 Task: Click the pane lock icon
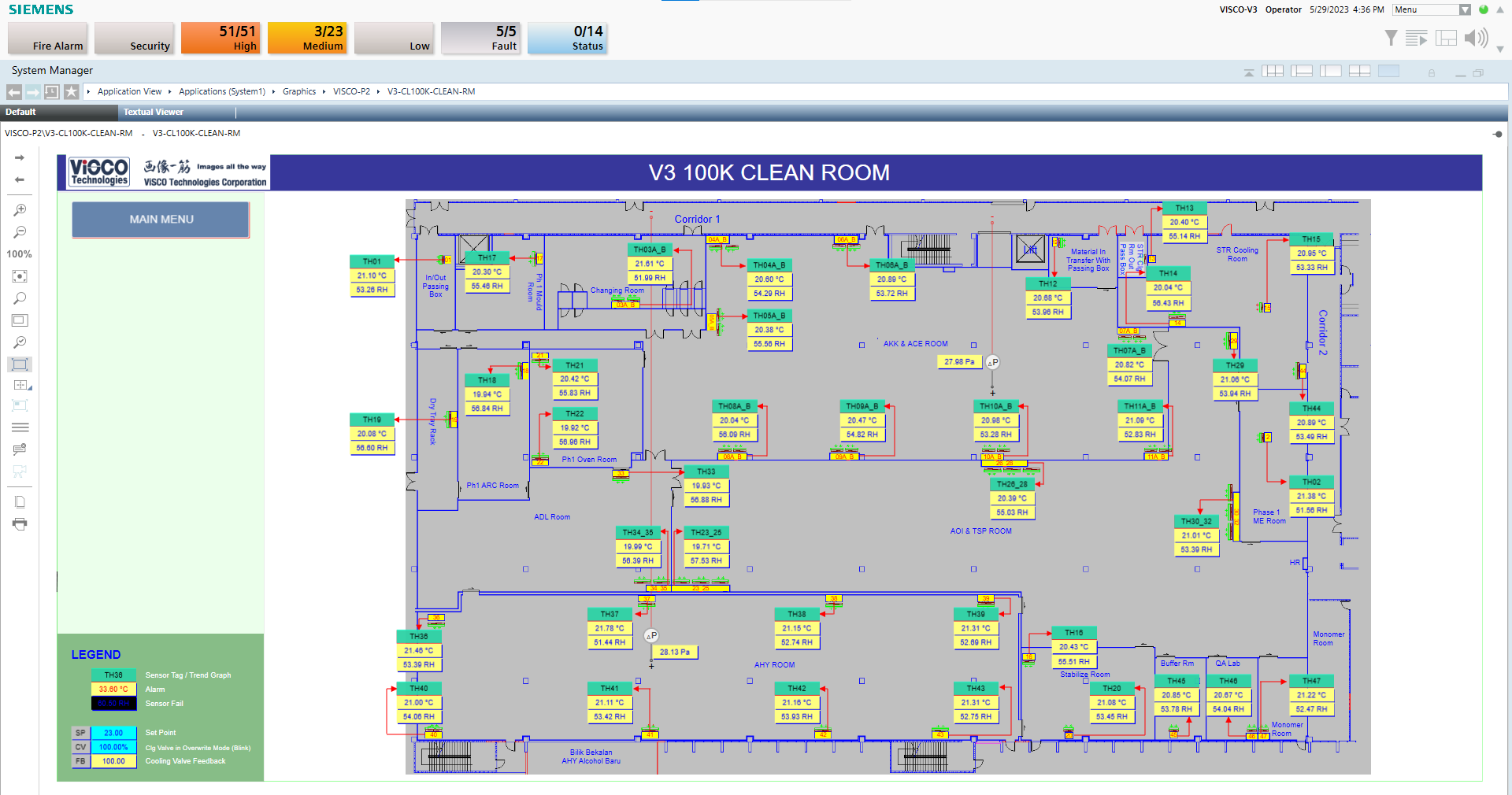1432,73
